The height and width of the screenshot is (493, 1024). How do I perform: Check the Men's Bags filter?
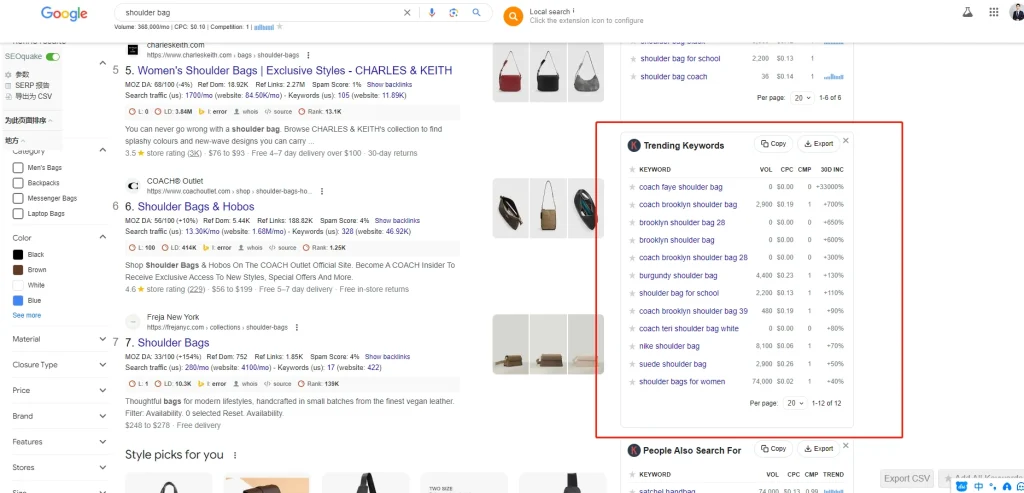click(18, 168)
